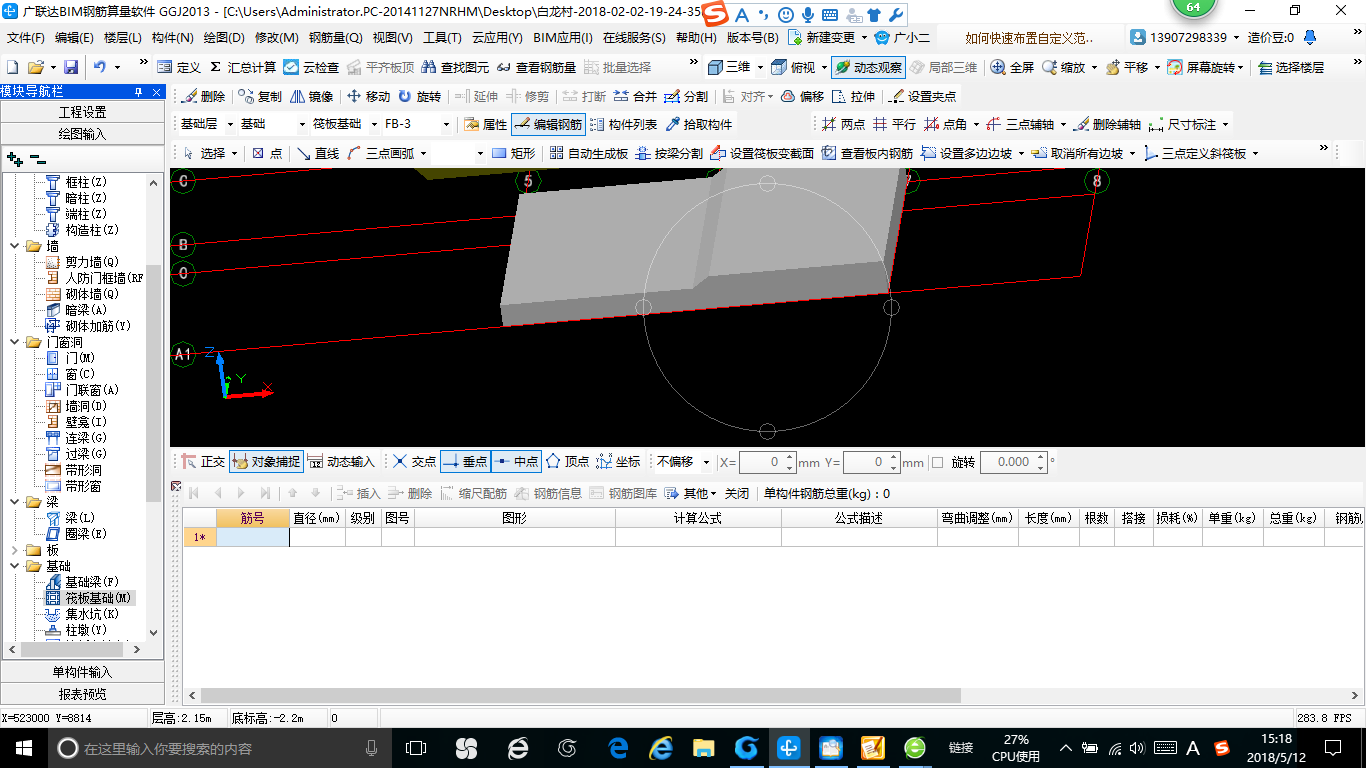Viewport: 1366px width, 768px height.
Task: Collapse the 门窗洞 tree folder
Action: click(x=15, y=342)
